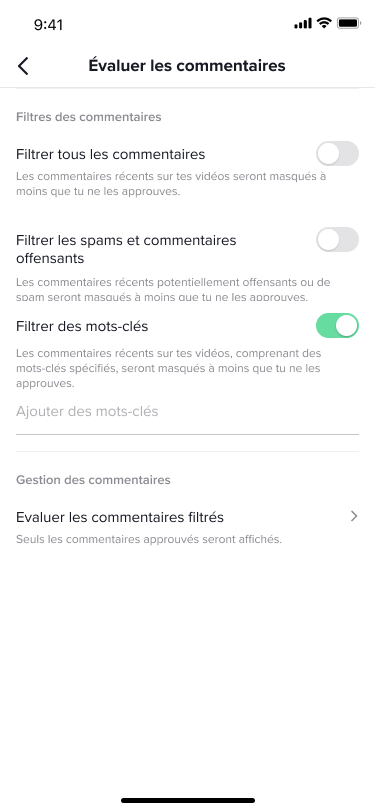The width and height of the screenshot is (375, 812).
Task: Tap the Seuls les commentaires approuvés description
Action: coord(149,539)
